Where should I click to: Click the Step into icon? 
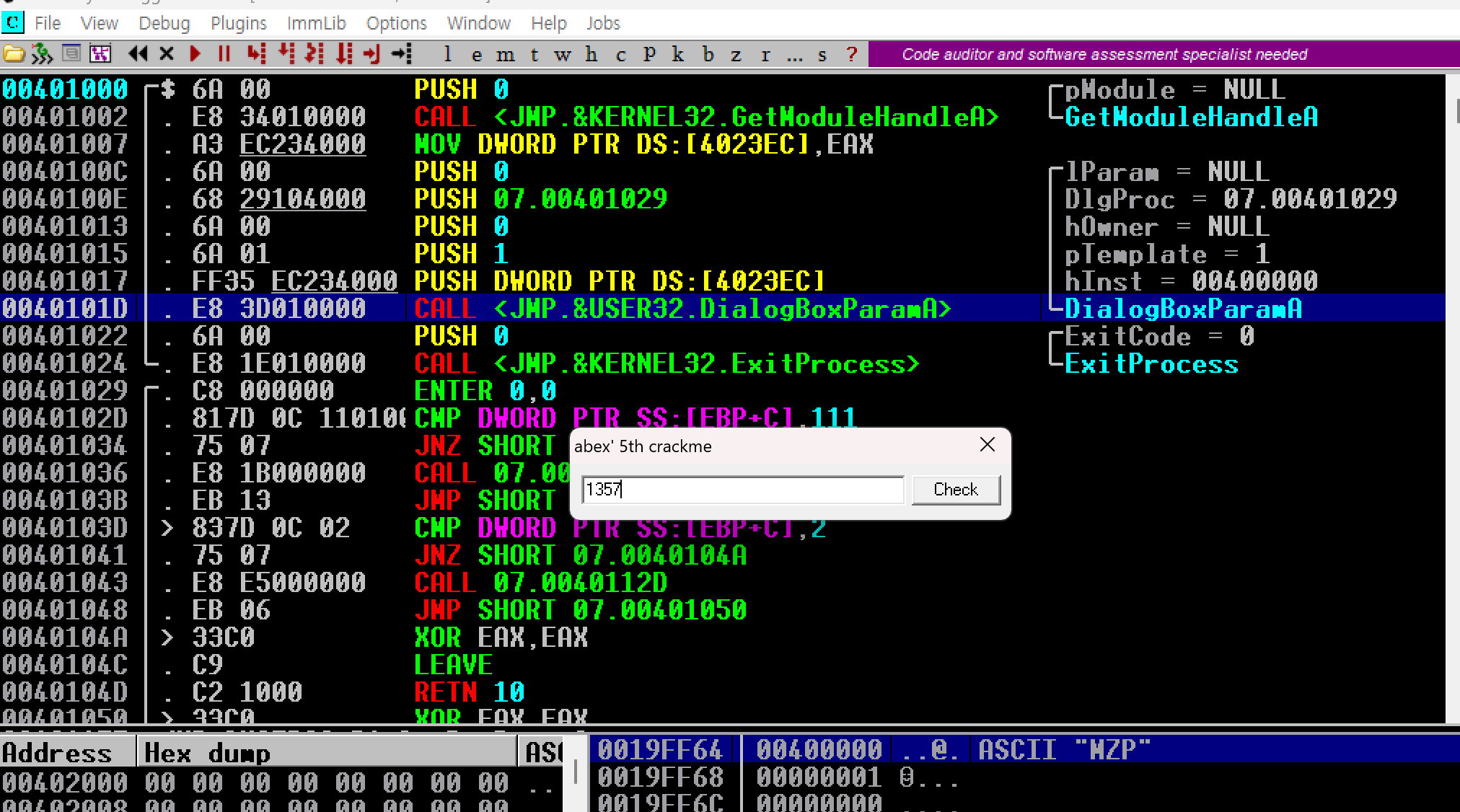click(x=256, y=54)
